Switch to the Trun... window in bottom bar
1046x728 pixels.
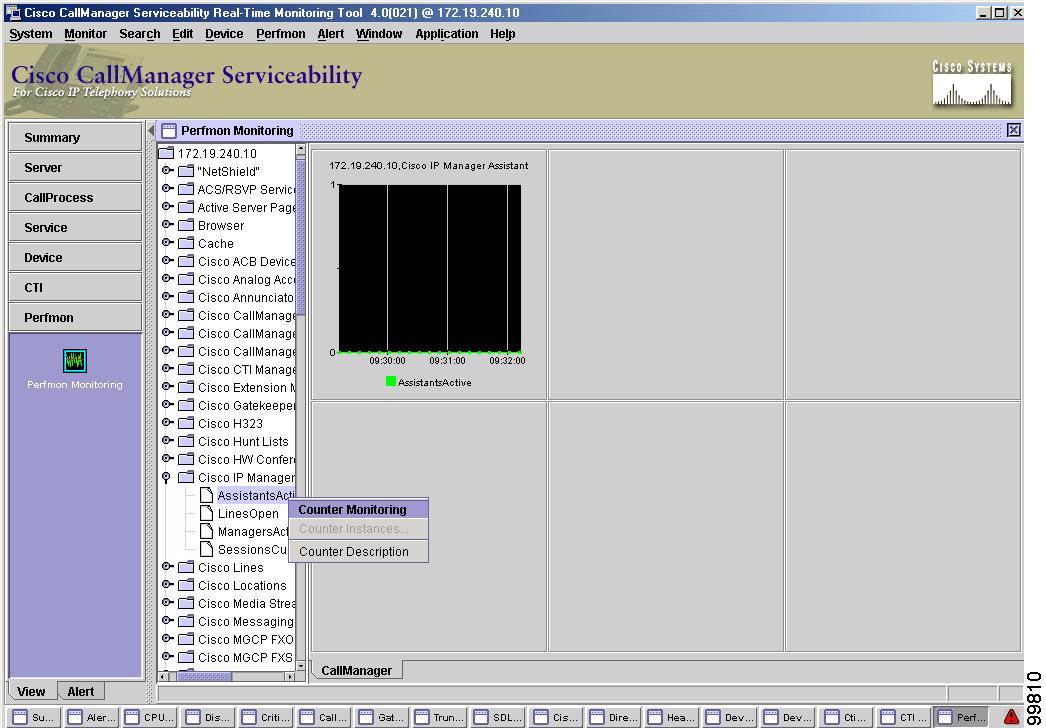[440, 717]
